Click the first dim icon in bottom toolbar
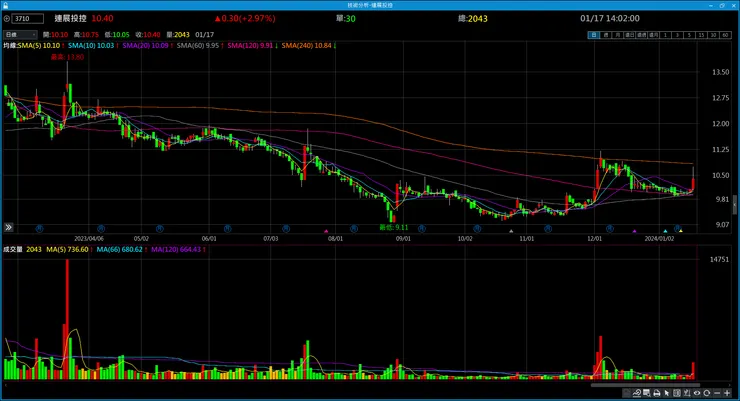This screenshot has height=401, width=740. [x=626, y=393]
